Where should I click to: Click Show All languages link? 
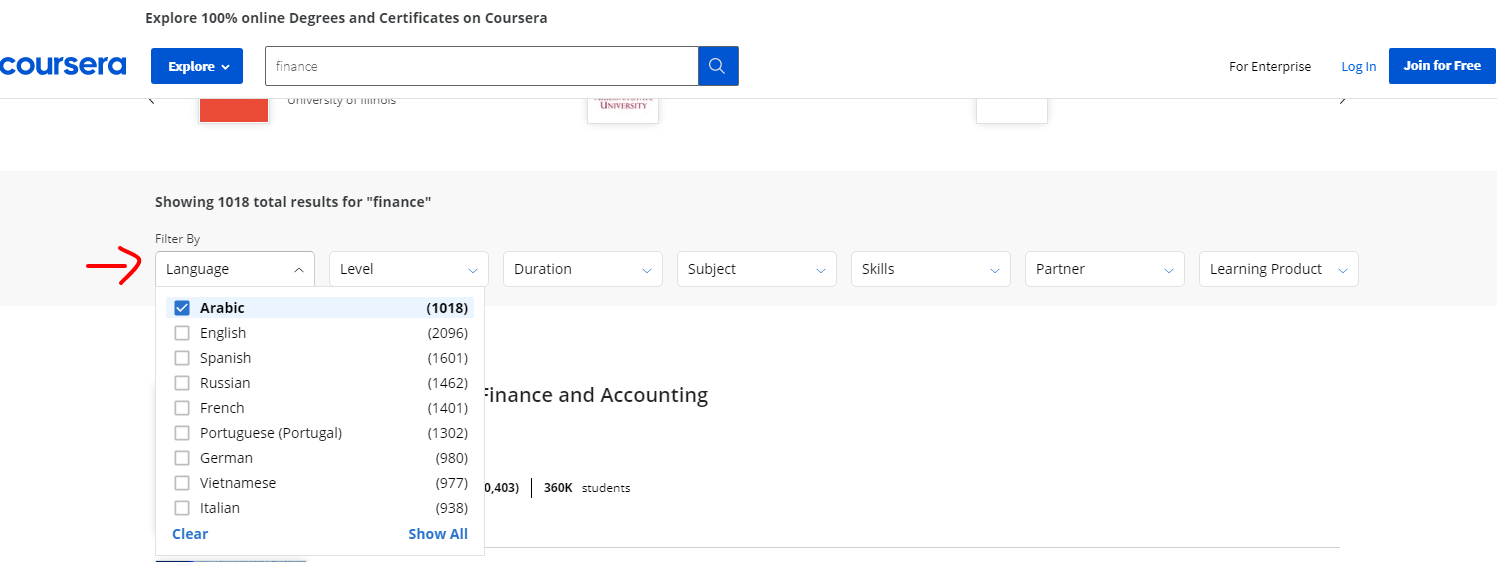tap(438, 534)
